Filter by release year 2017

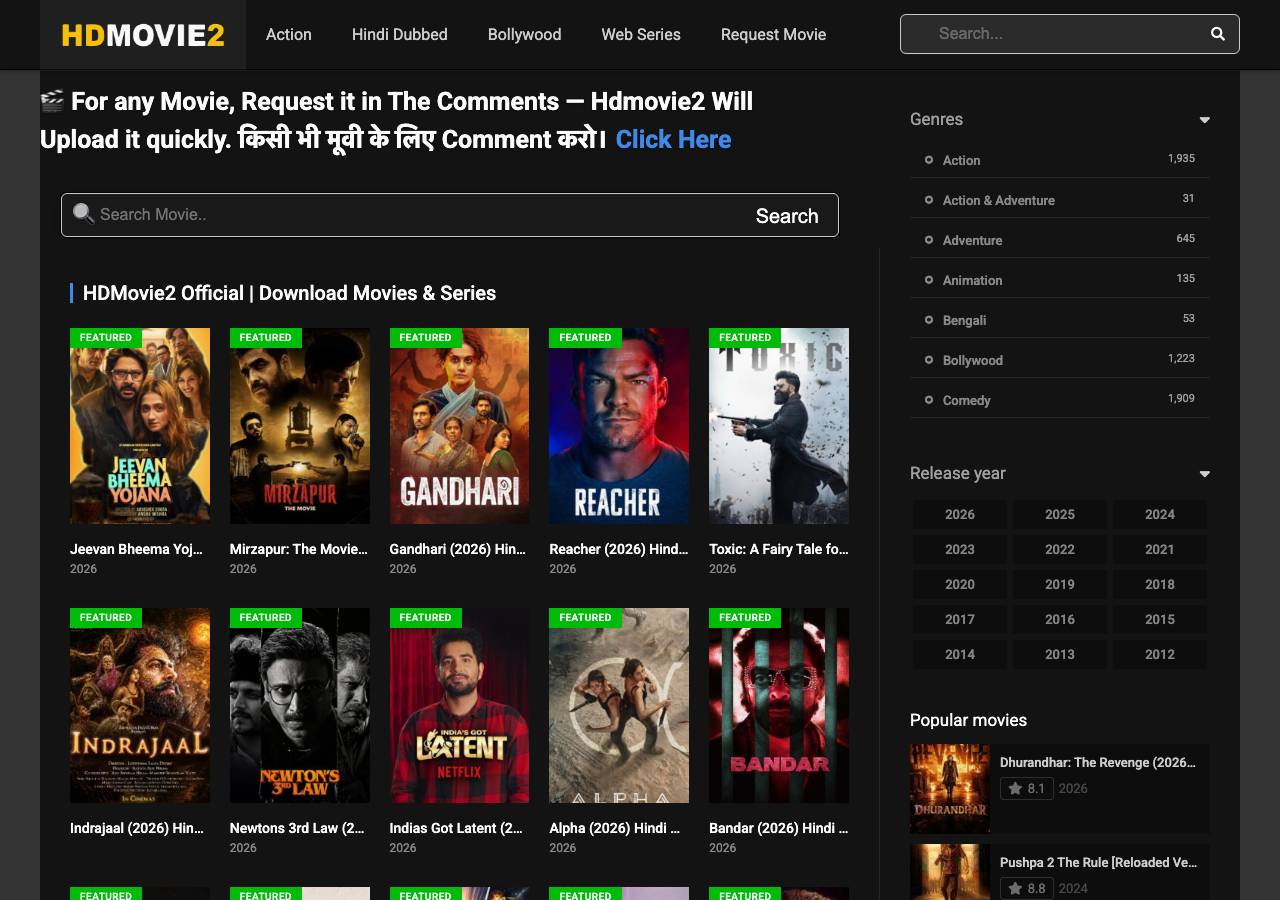tap(960, 619)
